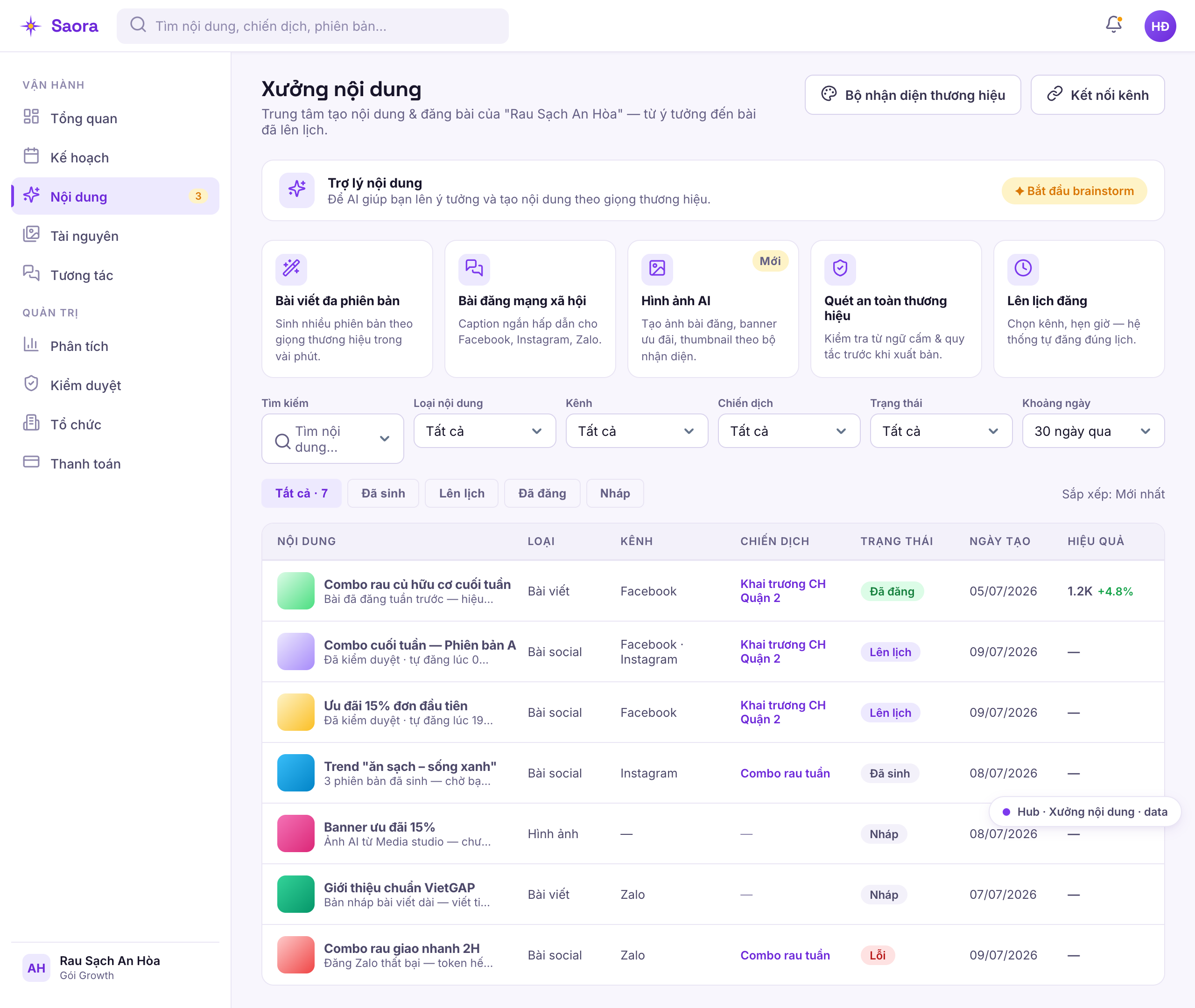Go to Phân tích chart icon
This screenshot has width=1195, height=1008.
[x=31, y=344]
